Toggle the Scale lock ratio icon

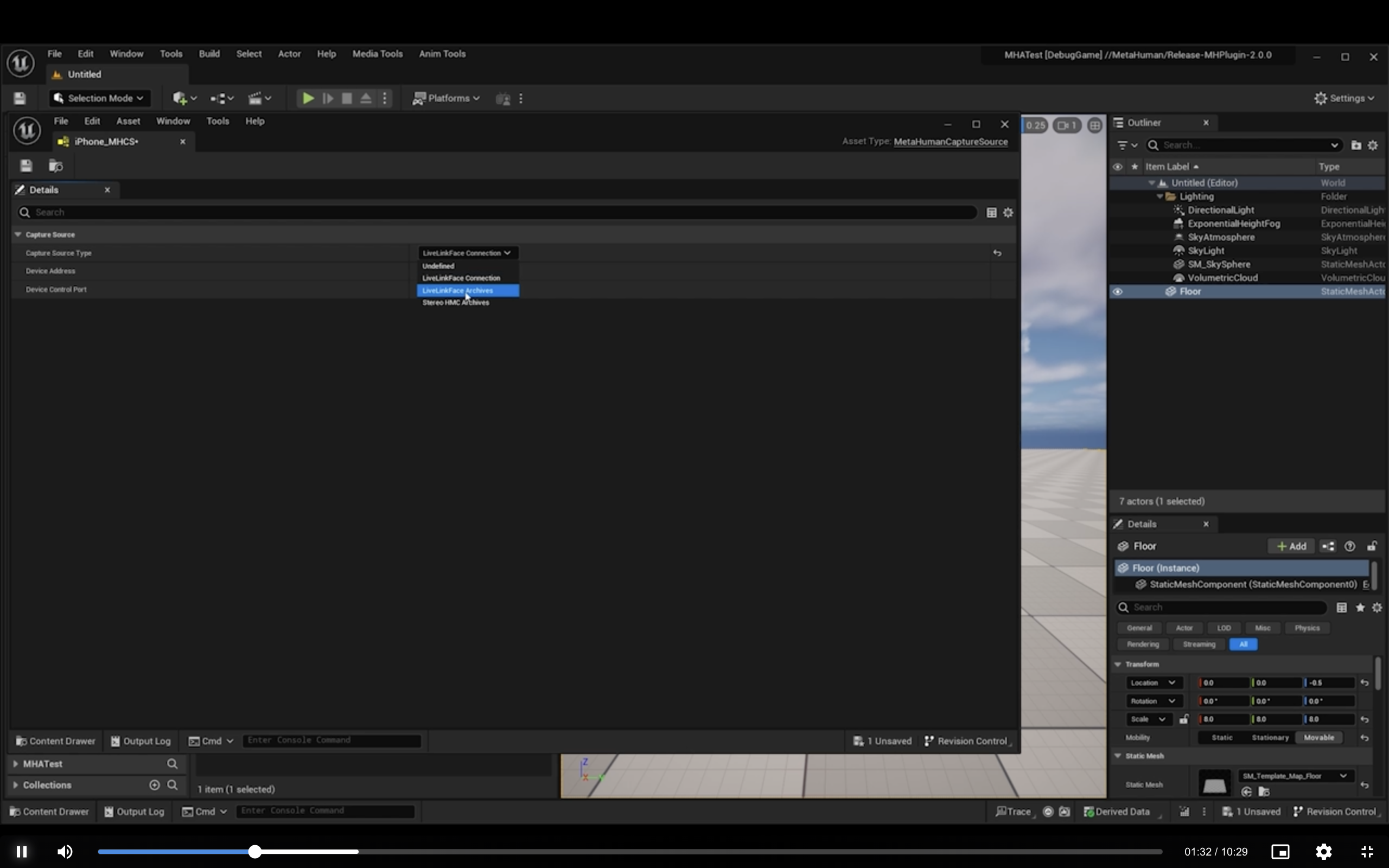1183,719
